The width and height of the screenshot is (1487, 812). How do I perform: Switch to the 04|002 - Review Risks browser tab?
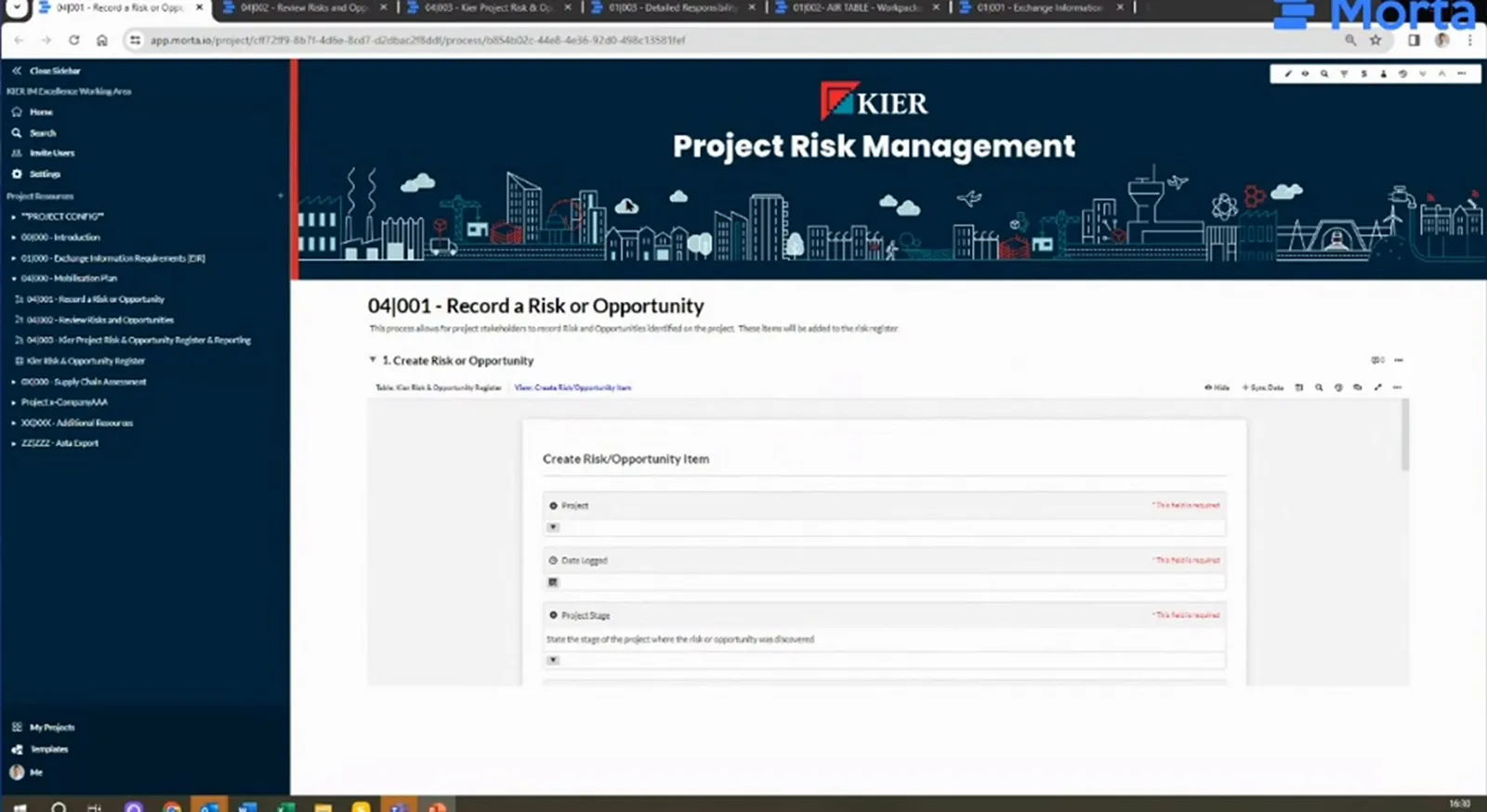(303, 7)
